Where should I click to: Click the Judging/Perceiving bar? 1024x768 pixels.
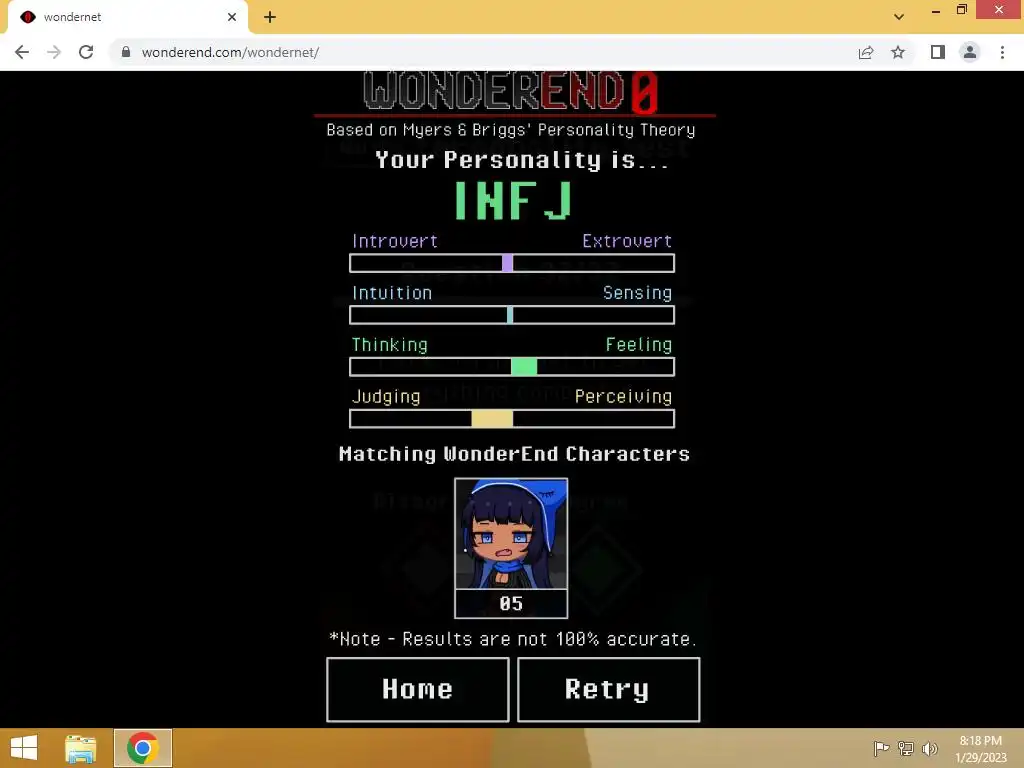tap(512, 419)
